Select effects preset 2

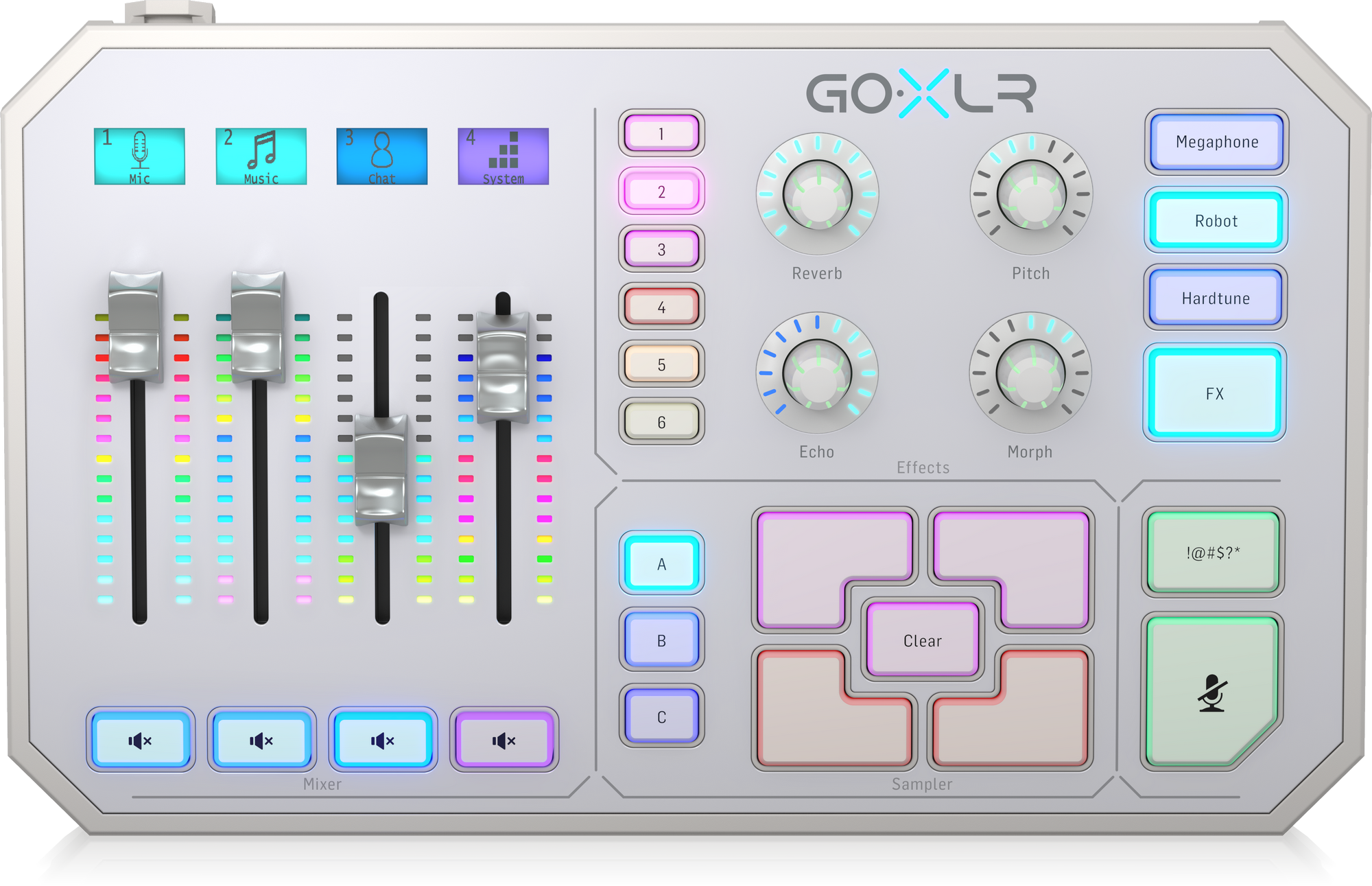point(661,191)
